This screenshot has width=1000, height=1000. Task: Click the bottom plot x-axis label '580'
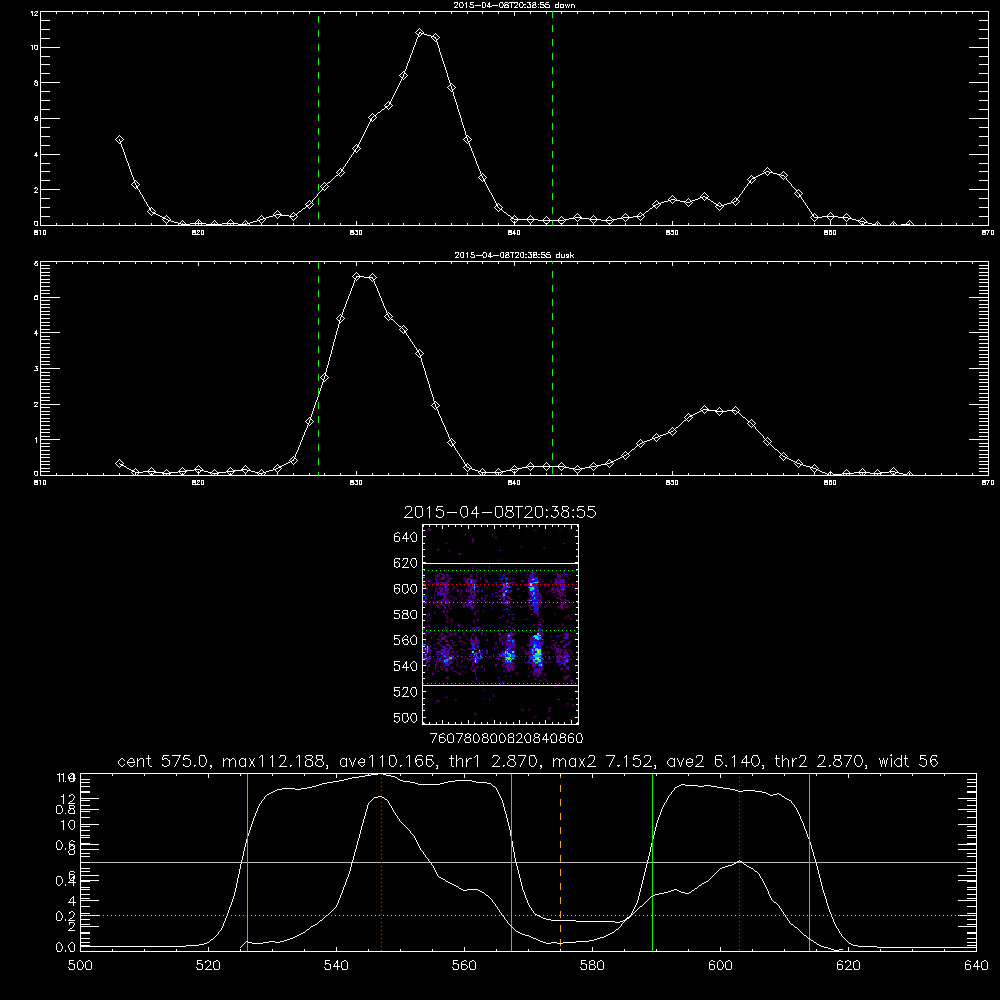tap(592, 966)
